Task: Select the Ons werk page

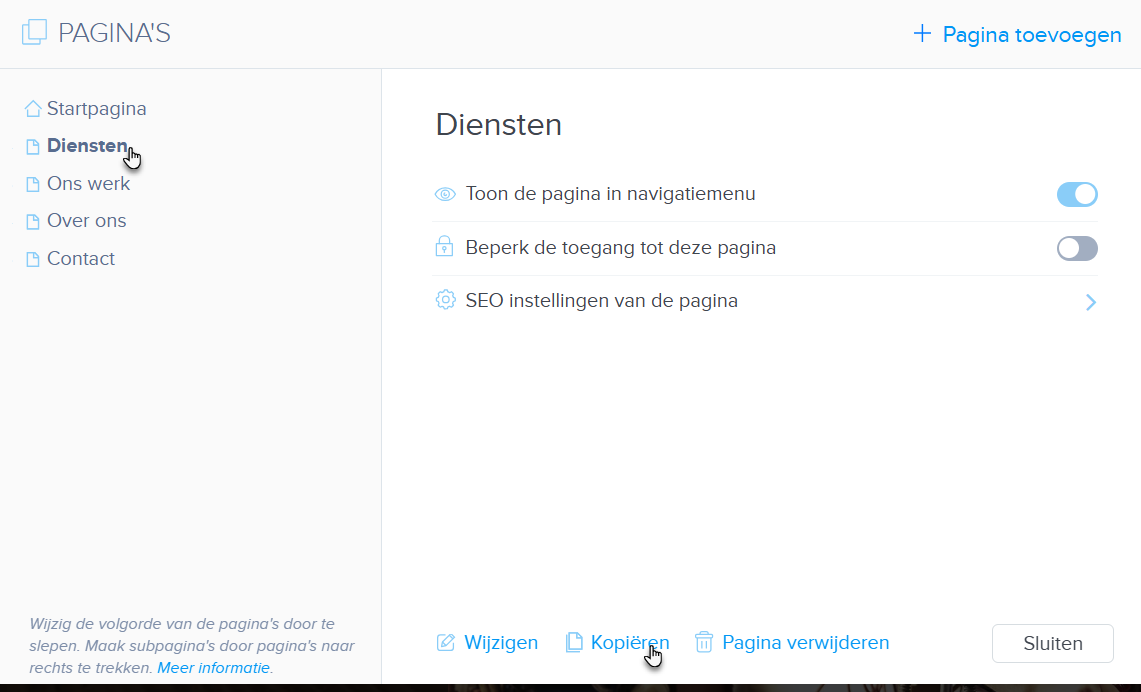Action: 89,183
